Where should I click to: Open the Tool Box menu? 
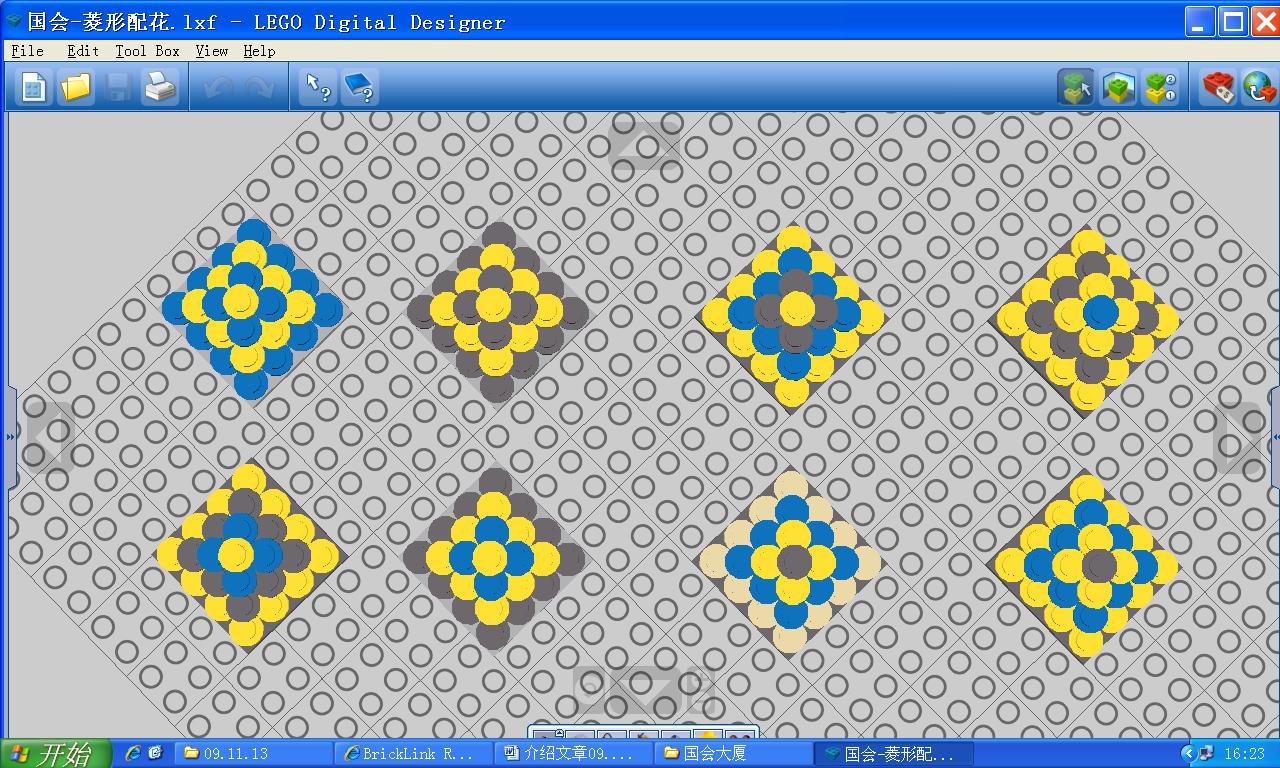pos(147,51)
